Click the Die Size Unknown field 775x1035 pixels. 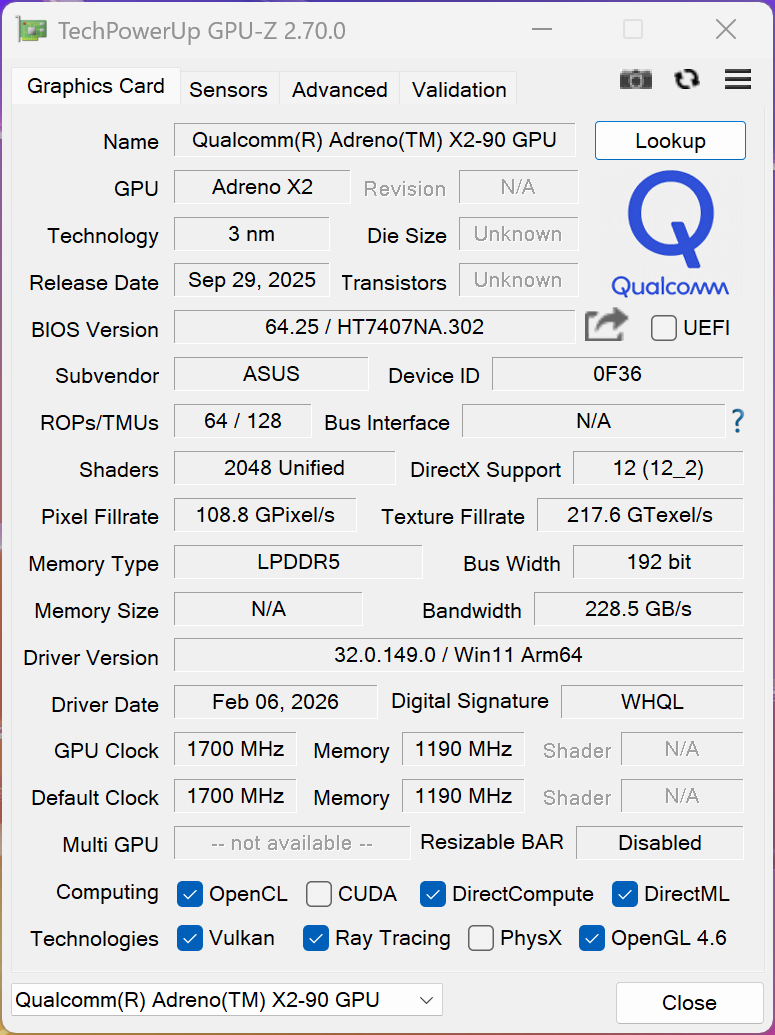point(518,234)
